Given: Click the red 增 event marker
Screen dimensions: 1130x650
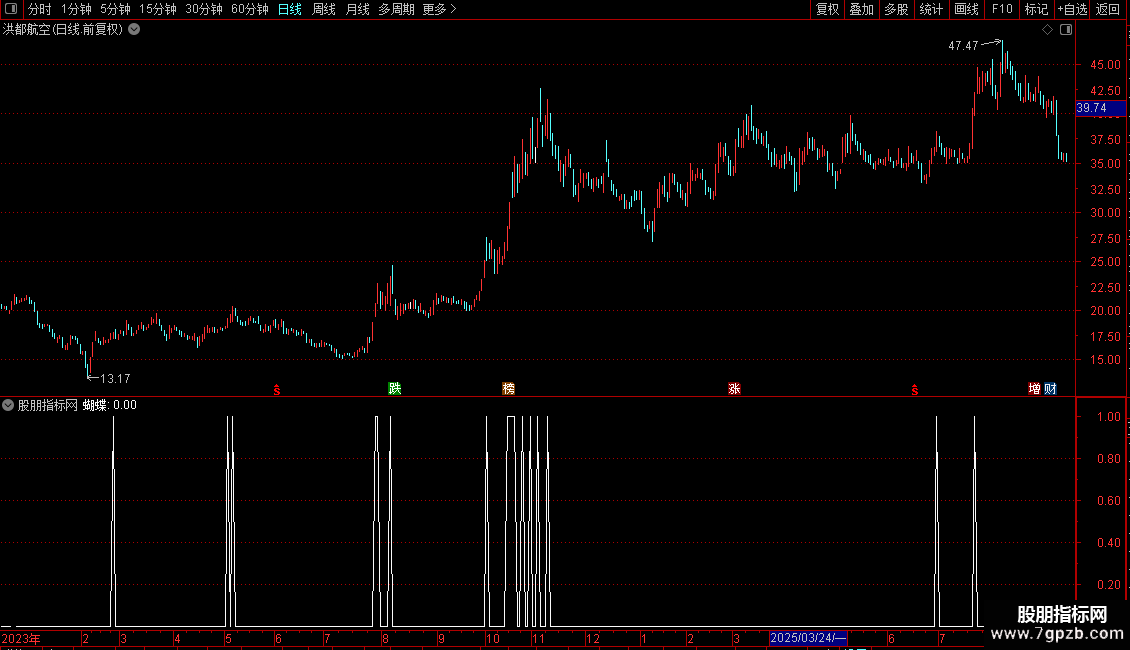Looking at the screenshot, I should tap(1034, 388).
